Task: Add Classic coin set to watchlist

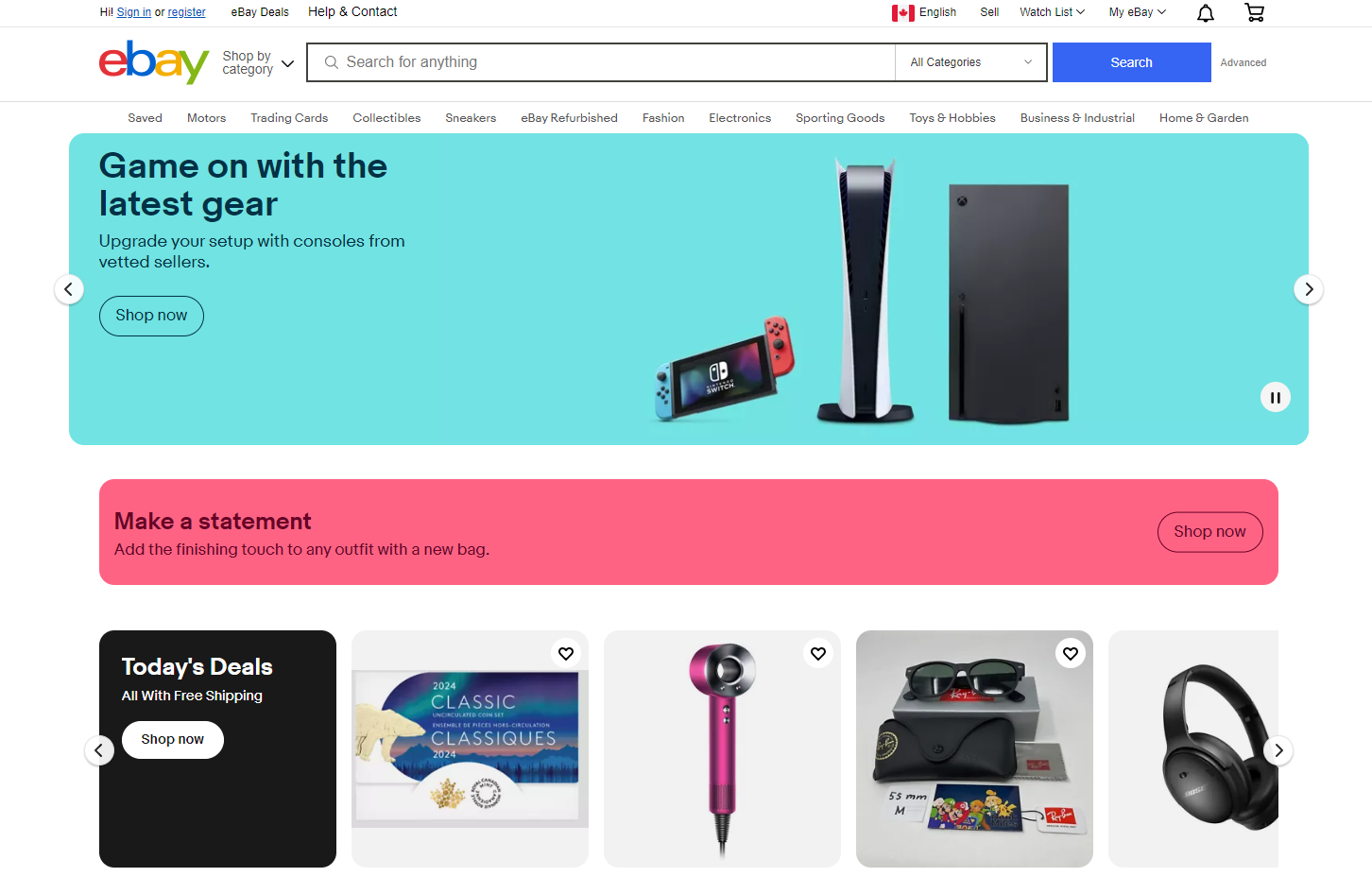Action: pos(566,653)
